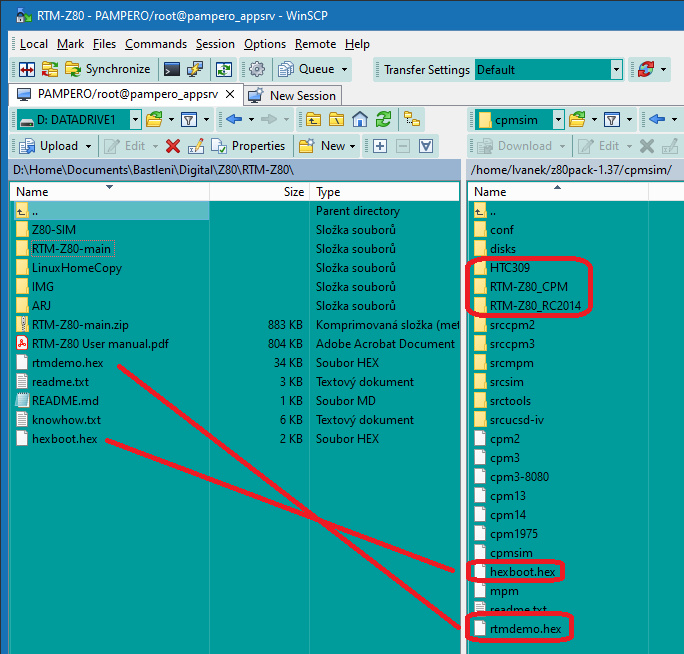Screen dimensions: 684x654
Task: Open the New Session tab
Action: (x=293, y=96)
